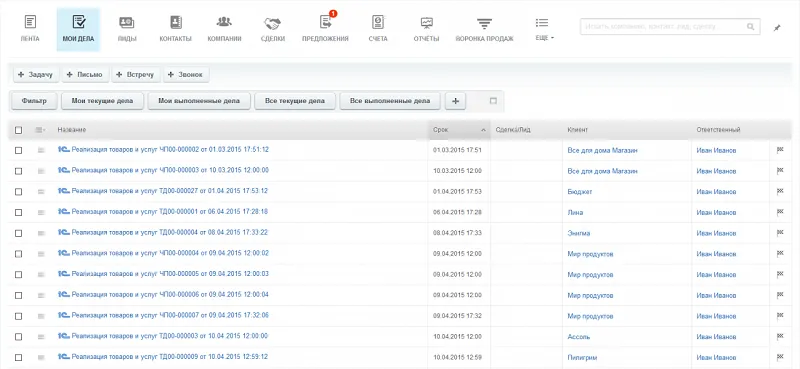Screen dimensions: 800x369
Task: Open activity ЧП00-000002 от 01.03.2015
Action: 170,150
